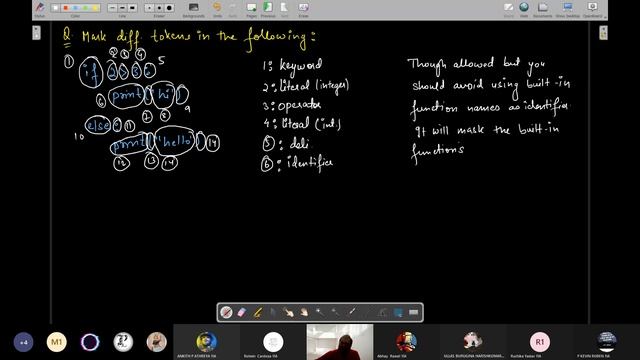This screenshot has height=360, width=640.
Task: Expand the right side panel tab
Action: point(603,33)
